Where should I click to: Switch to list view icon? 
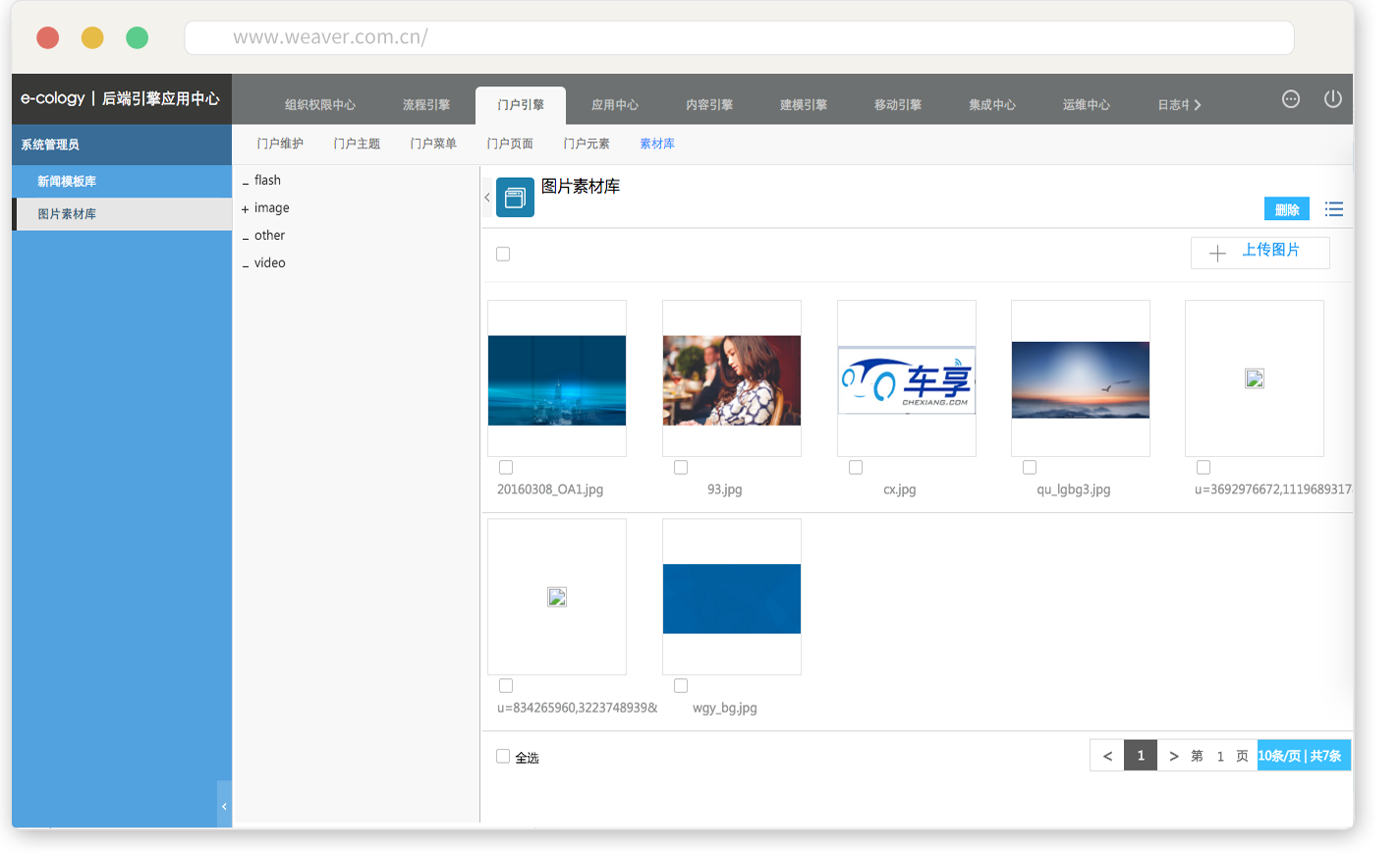coord(1333,209)
